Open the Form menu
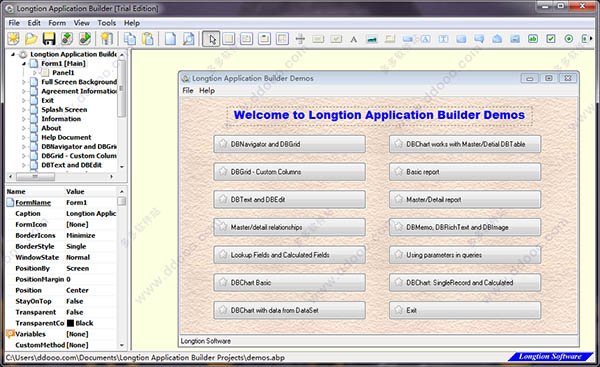Viewport: 600px width, 367px height. pyautogui.click(x=57, y=23)
